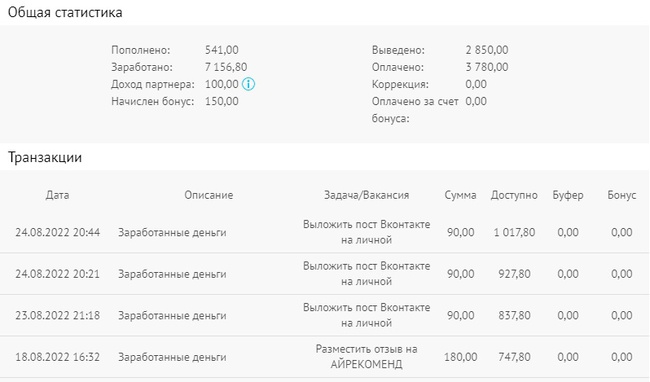Screen dimensions: 650x382
Task: Select the transaction dated 18.08.2022 16:32
Action: click(325, 357)
